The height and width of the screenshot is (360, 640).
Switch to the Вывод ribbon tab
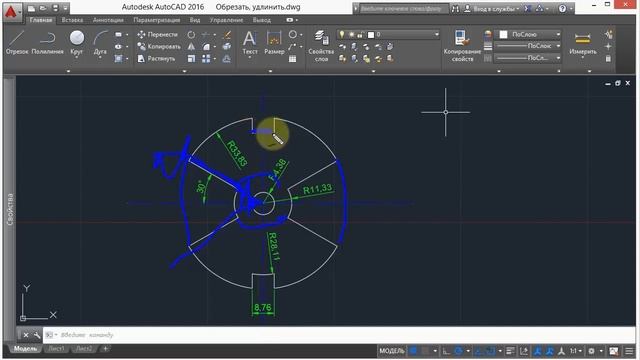tap(262, 20)
